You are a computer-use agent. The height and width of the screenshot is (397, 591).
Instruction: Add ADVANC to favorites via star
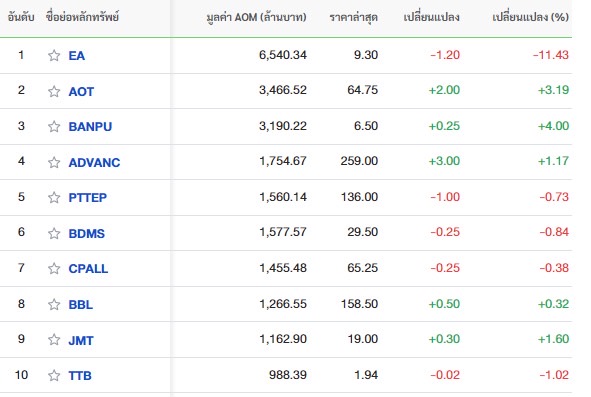(54, 162)
